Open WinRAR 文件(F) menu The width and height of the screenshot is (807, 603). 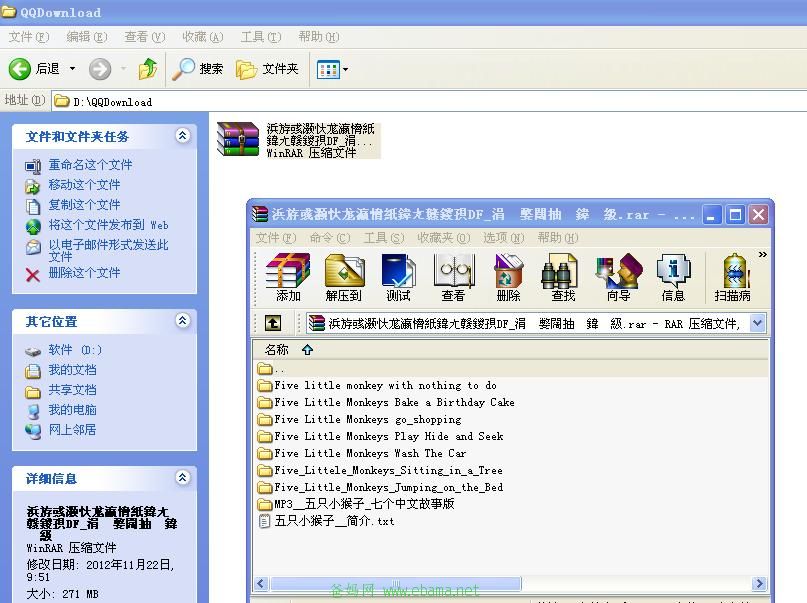pyautogui.click(x=276, y=238)
